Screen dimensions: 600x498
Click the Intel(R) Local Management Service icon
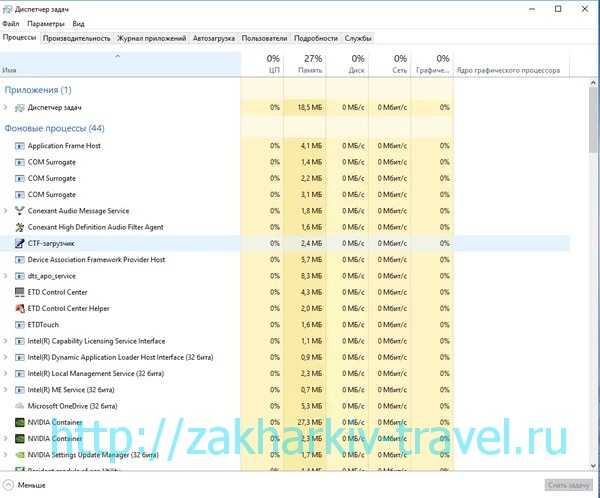[x=20, y=374]
